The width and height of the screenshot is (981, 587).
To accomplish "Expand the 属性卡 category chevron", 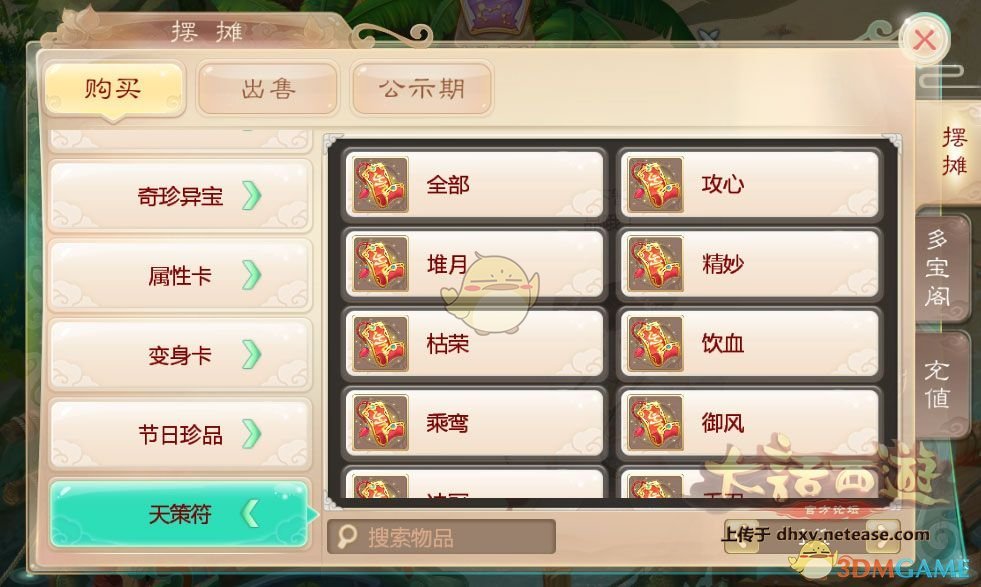I will coord(252,275).
